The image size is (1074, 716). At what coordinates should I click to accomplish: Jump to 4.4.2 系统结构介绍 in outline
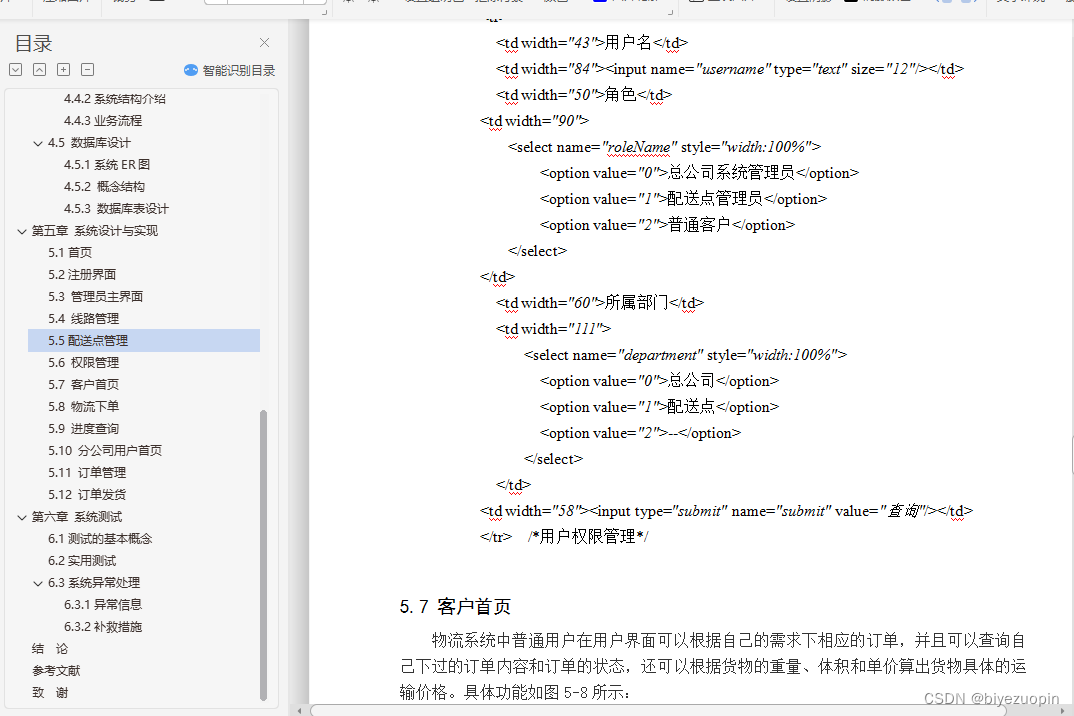click(114, 99)
